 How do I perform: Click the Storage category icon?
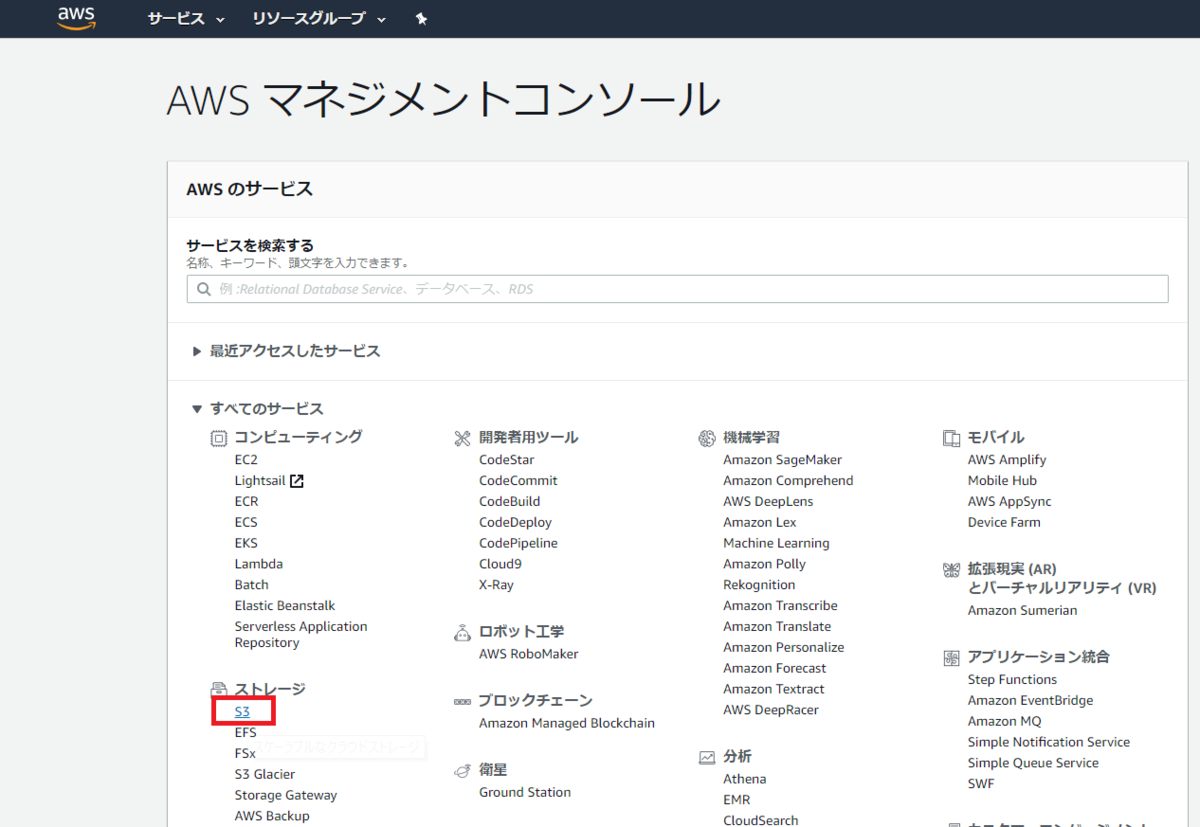pos(219,689)
